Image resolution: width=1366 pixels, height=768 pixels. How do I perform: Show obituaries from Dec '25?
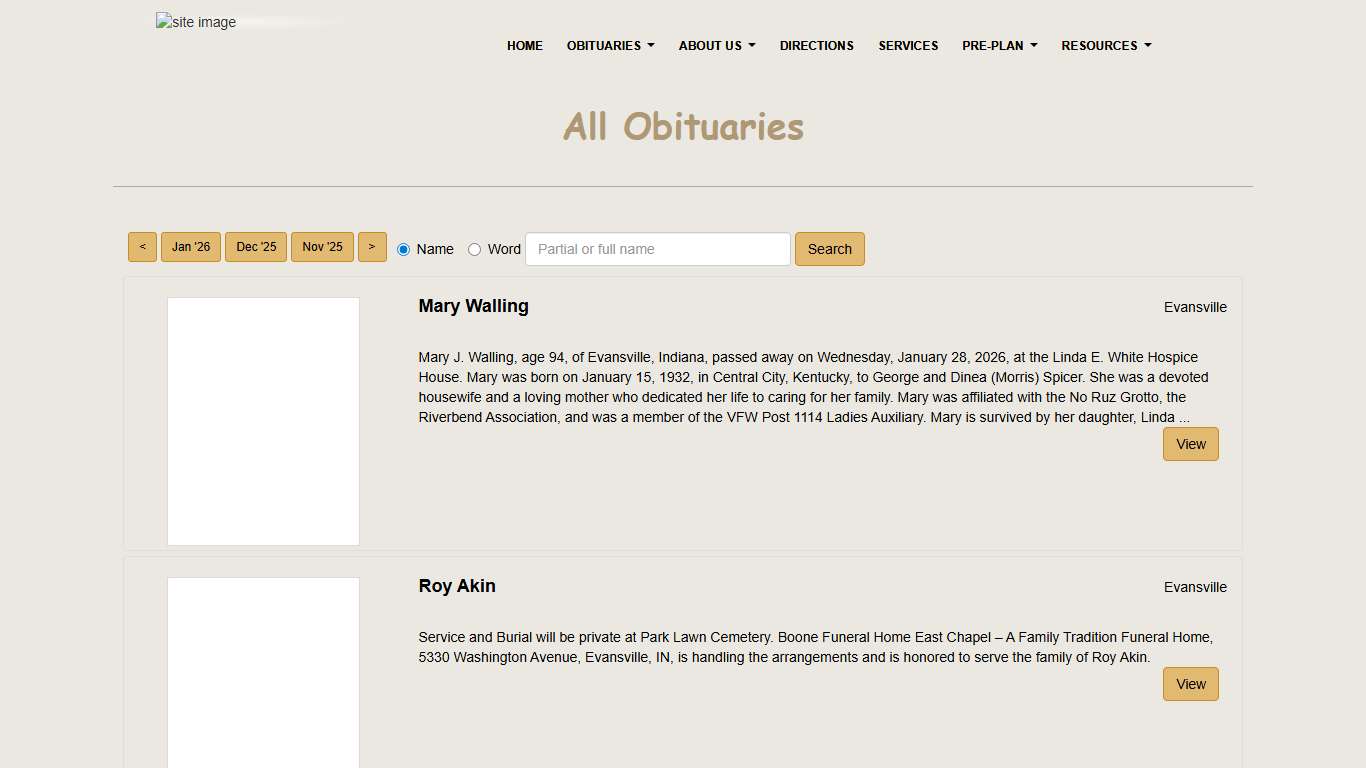point(255,246)
